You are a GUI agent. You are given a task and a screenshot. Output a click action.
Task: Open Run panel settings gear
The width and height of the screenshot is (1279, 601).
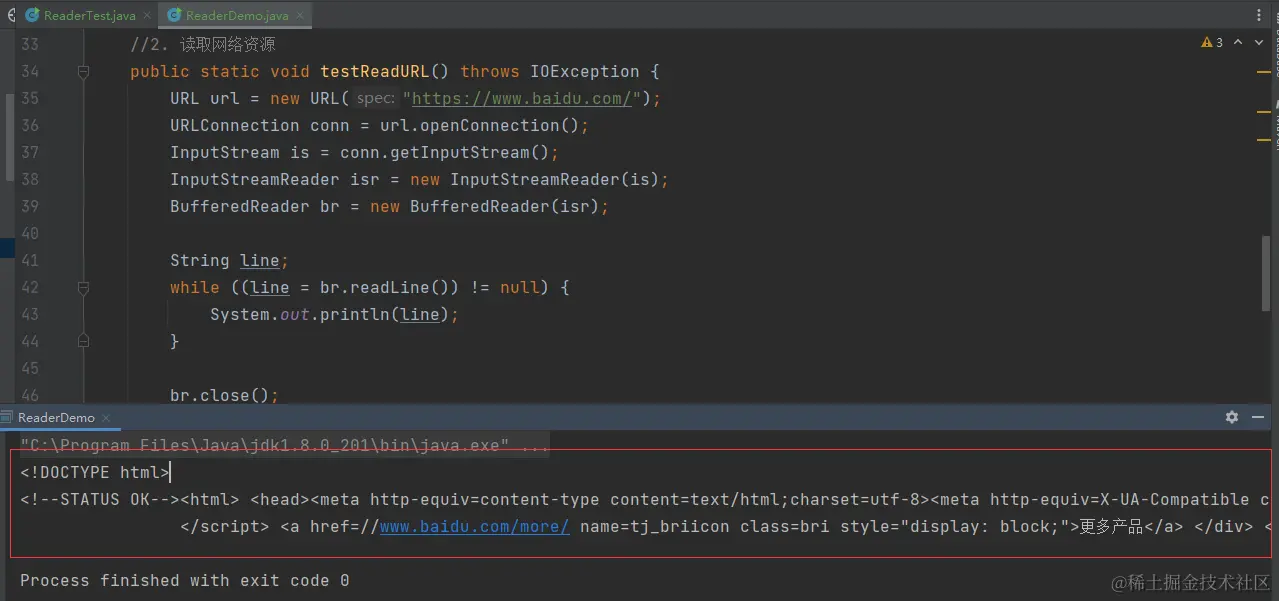pos(1232,417)
